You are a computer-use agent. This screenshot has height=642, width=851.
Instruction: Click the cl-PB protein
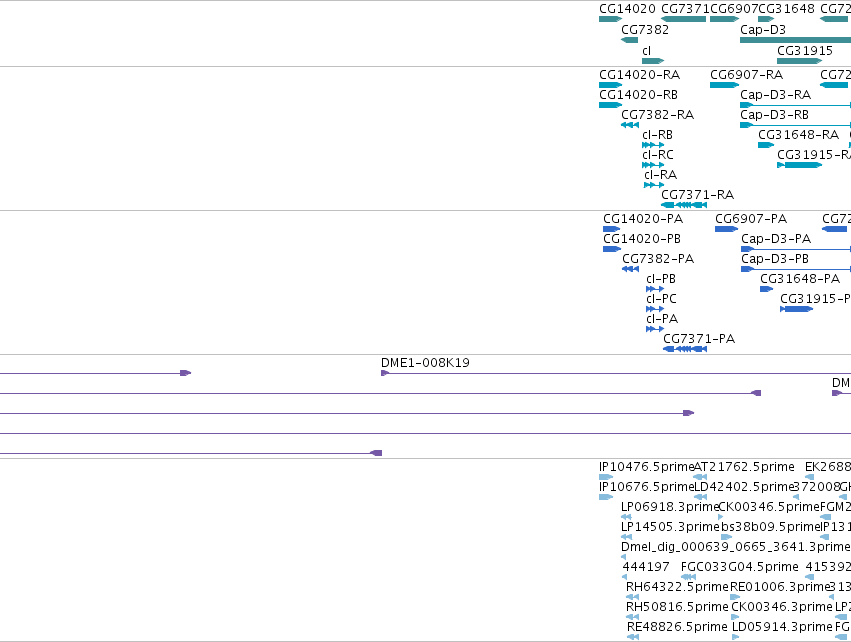coord(661,279)
